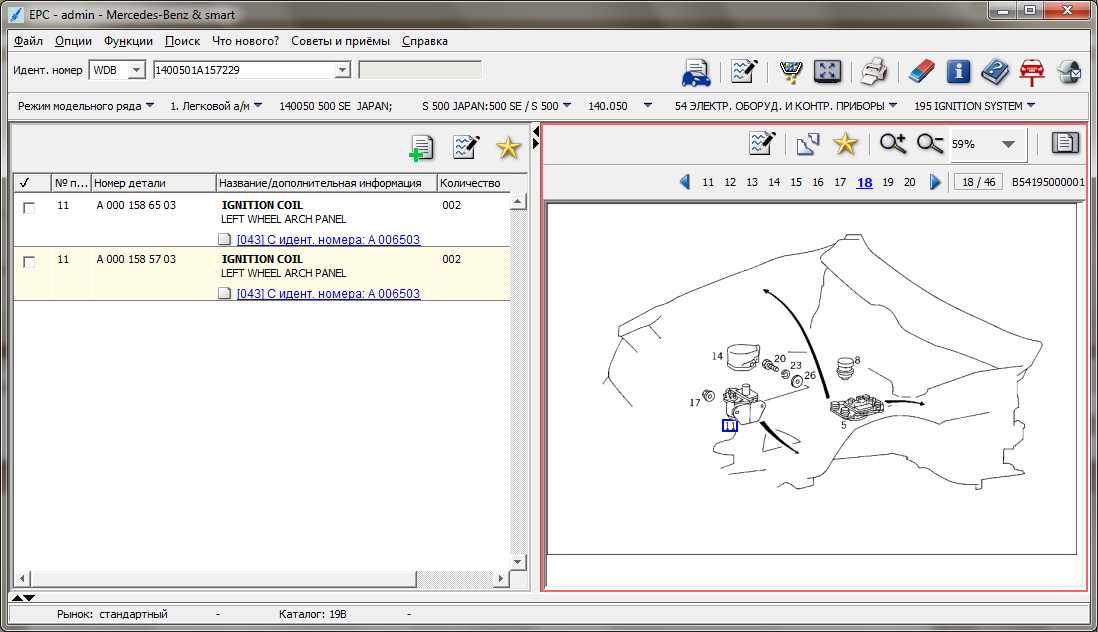Open the notes editor in the top toolbar

click(x=743, y=71)
